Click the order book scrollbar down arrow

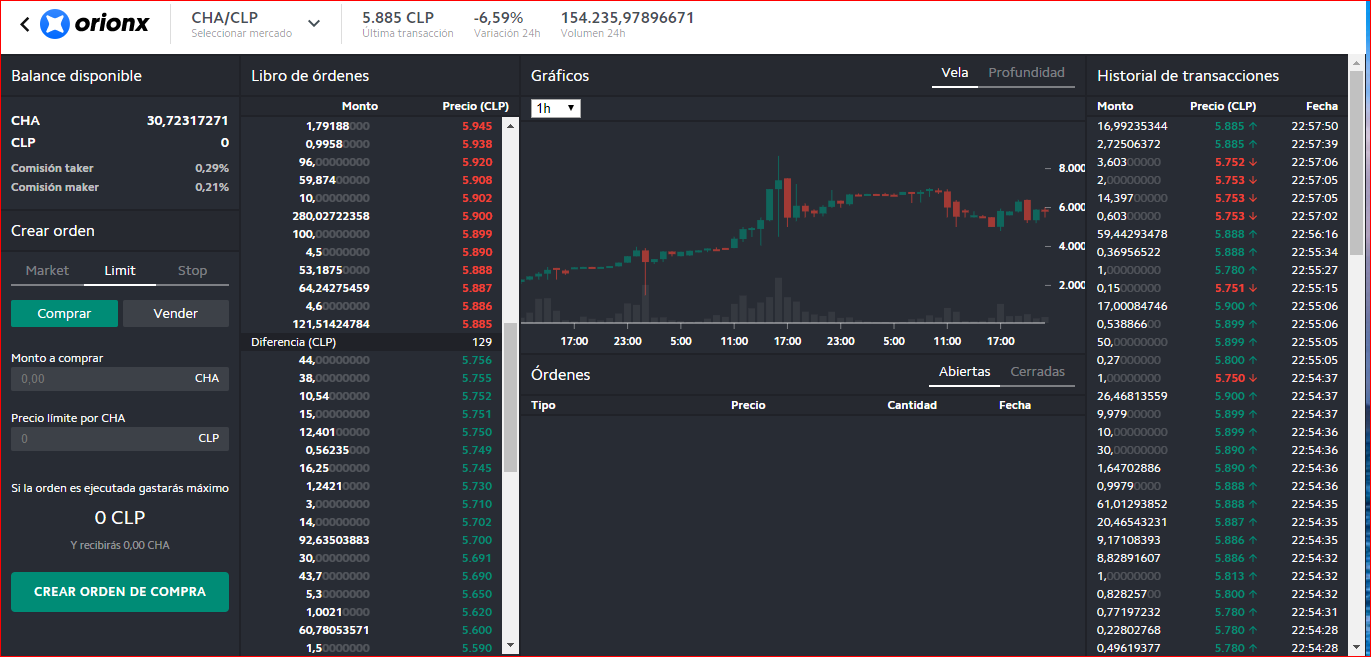[x=510, y=646]
